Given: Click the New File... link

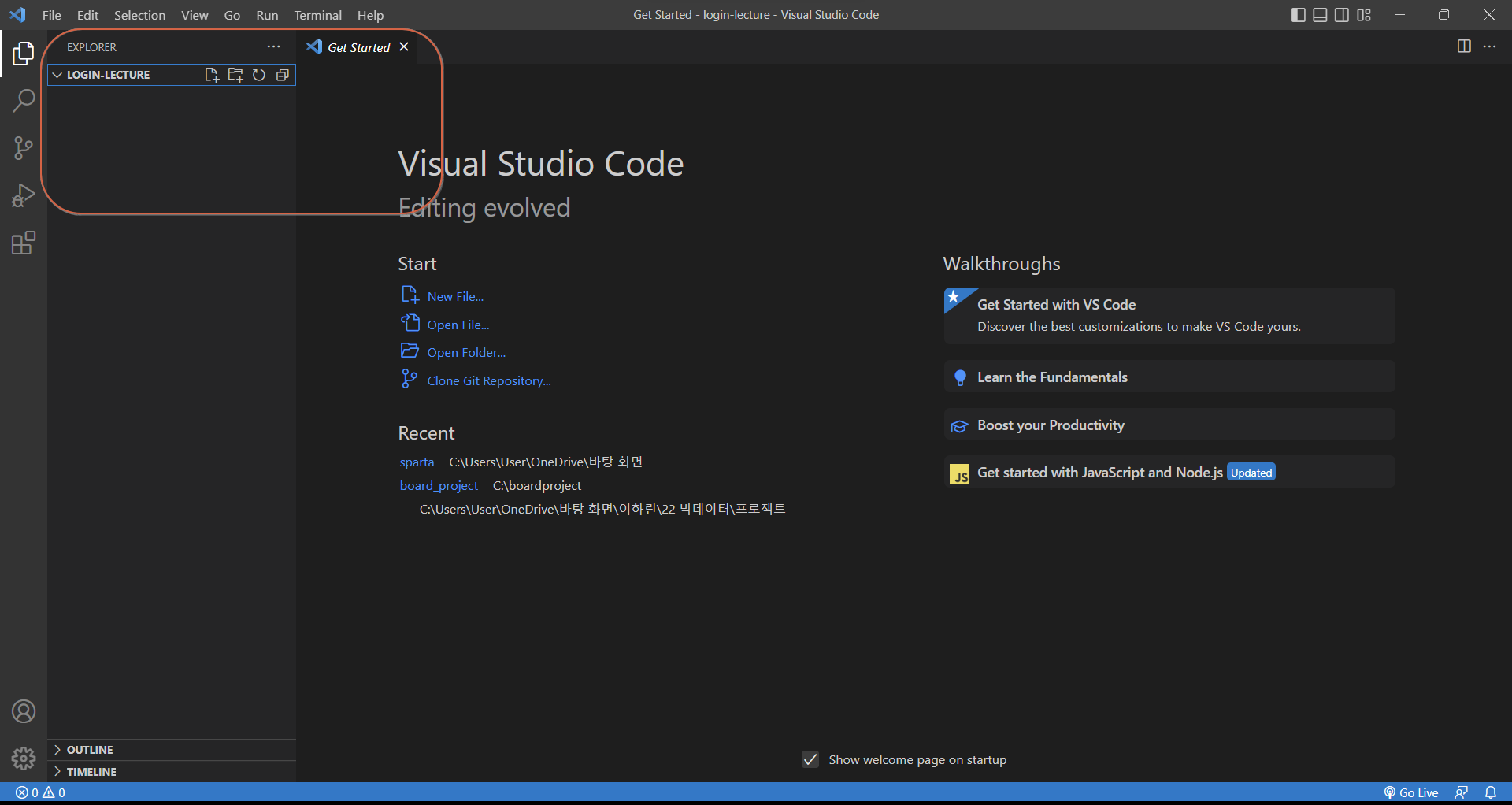Looking at the screenshot, I should click(455, 296).
